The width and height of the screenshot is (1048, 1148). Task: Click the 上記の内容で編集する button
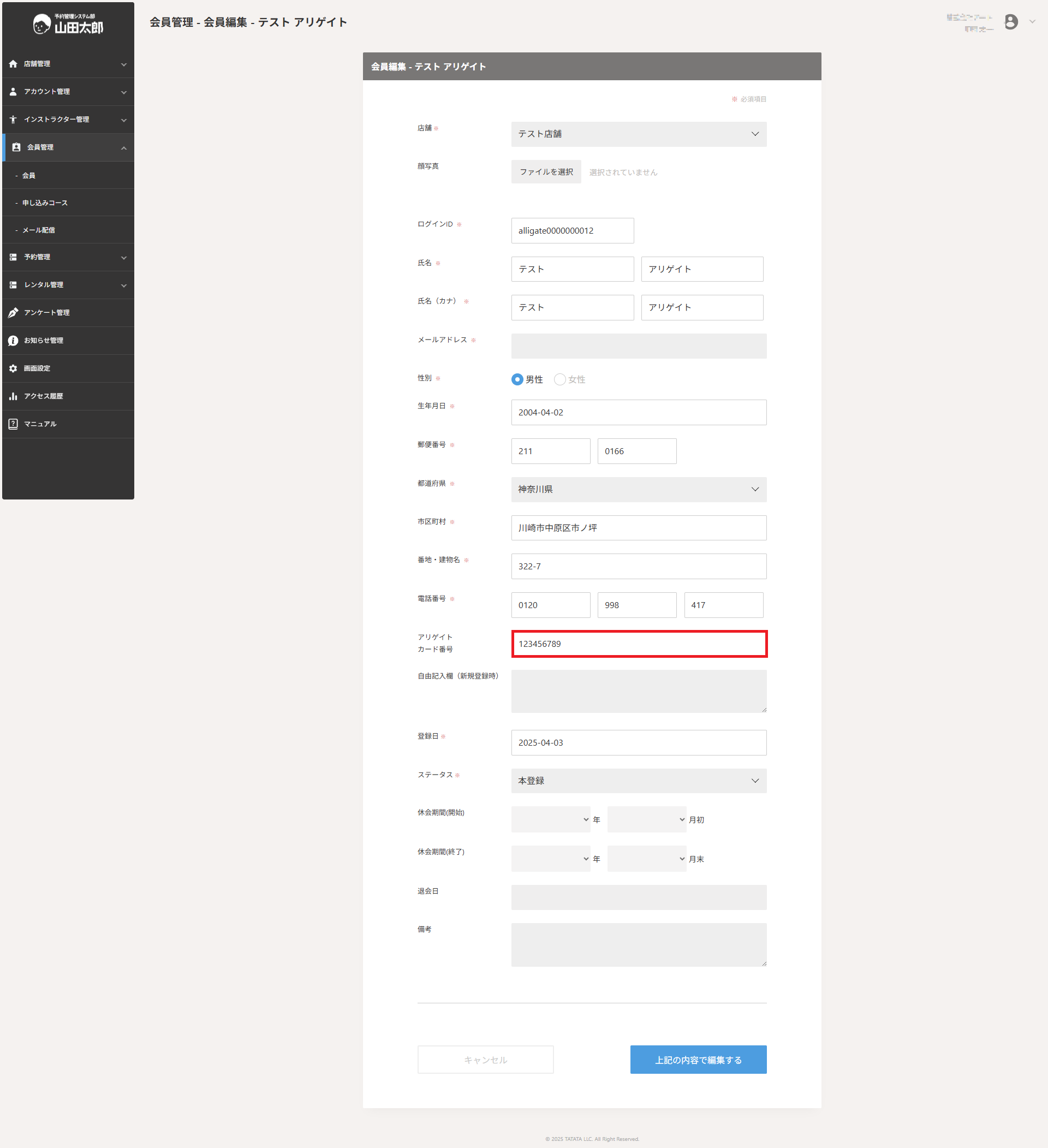pyautogui.click(x=699, y=1060)
